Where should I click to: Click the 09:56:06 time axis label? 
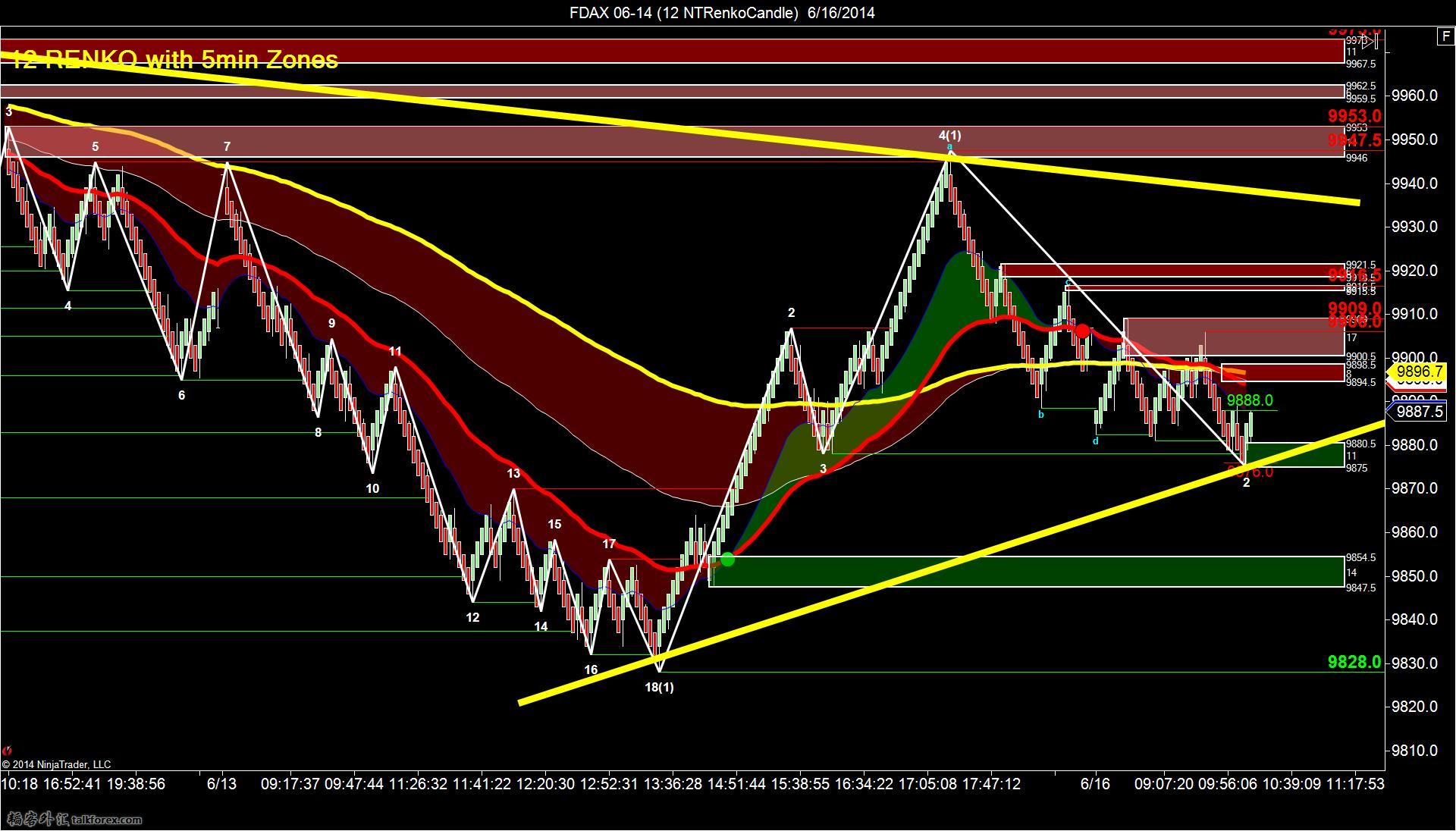coord(1227,784)
